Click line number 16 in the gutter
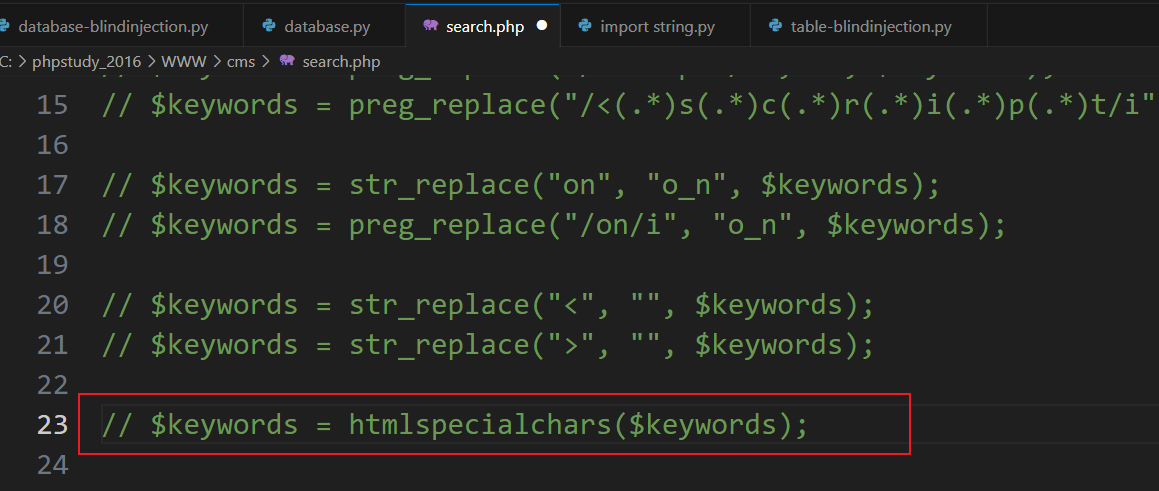This screenshot has height=491, width=1159. point(52,145)
